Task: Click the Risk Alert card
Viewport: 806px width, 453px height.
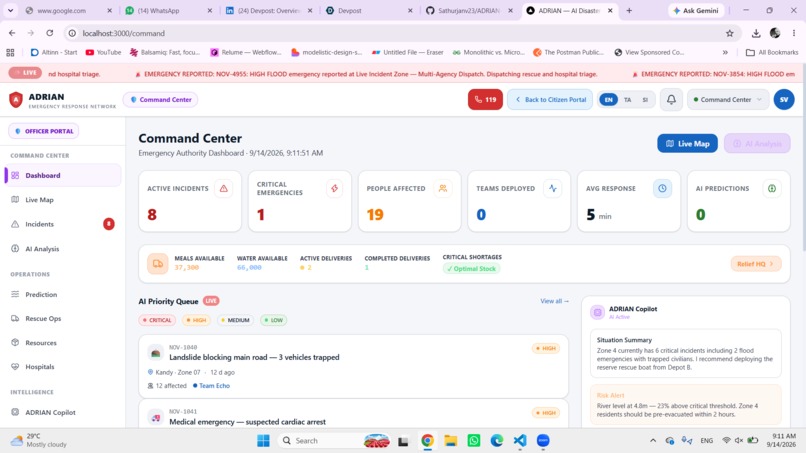Action: point(686,405)
